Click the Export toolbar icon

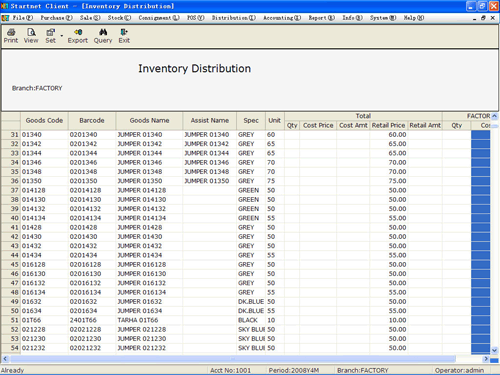coord(78,36)
